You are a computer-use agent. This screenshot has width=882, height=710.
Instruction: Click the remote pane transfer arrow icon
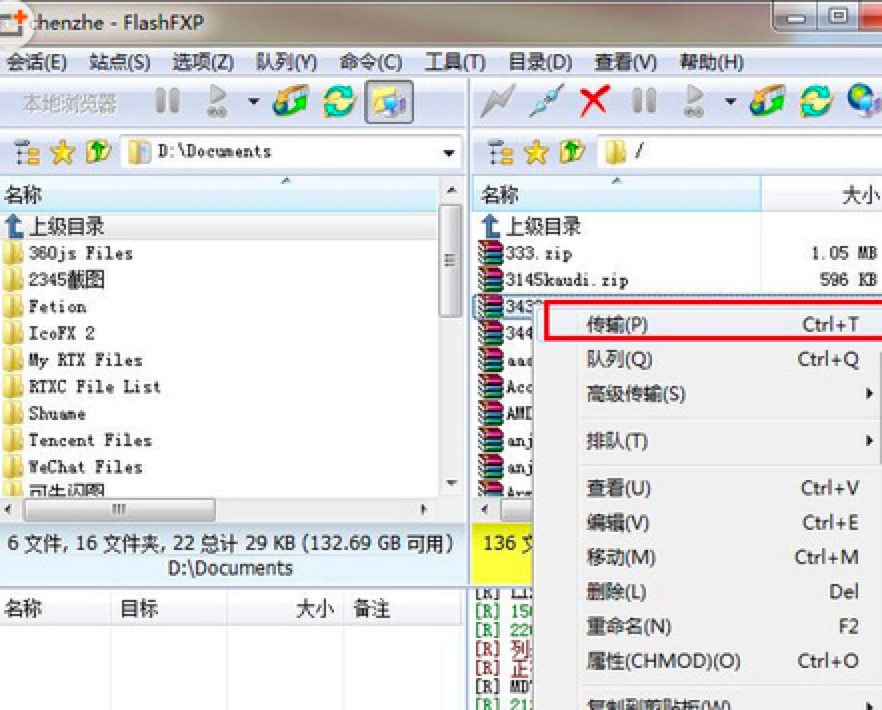pyautogui.click(x=768, y=101)
